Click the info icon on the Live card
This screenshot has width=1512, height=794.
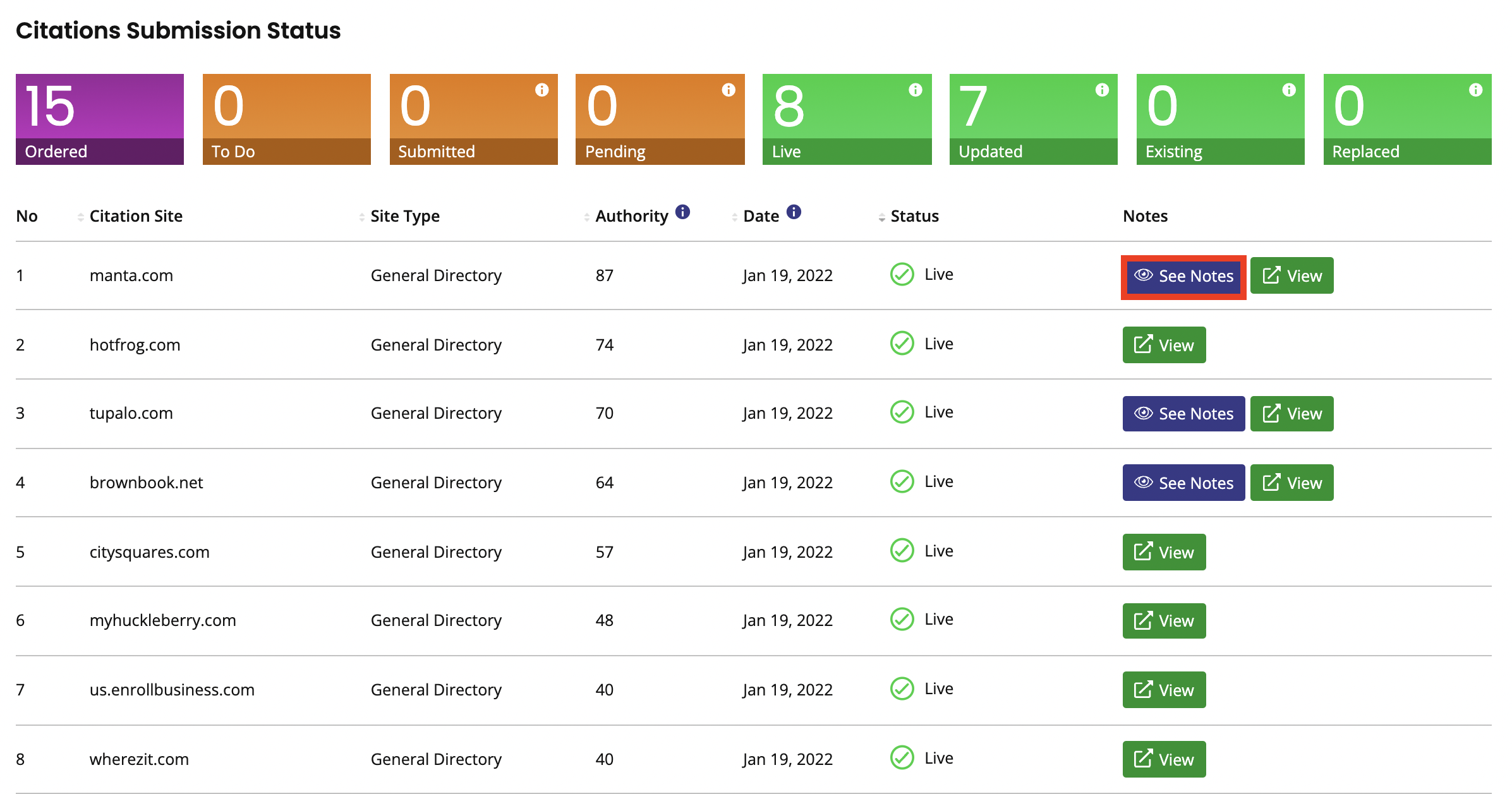click(x=916, y=90)
